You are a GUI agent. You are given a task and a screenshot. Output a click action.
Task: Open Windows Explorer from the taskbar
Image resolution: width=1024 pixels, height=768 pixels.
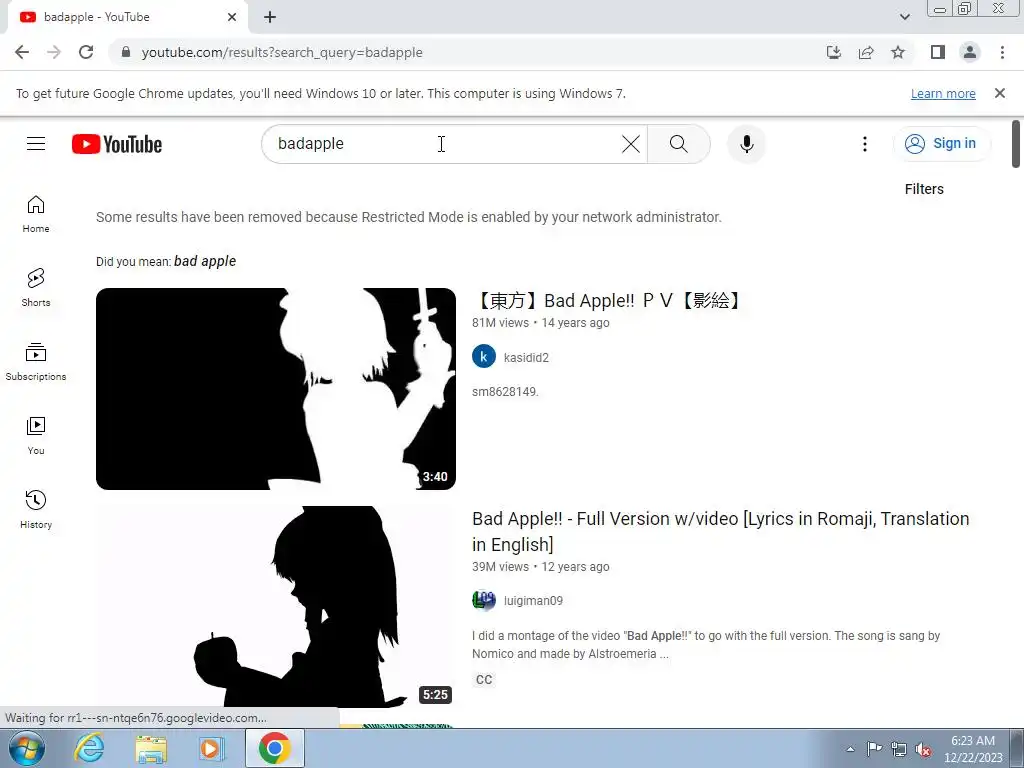151,748
